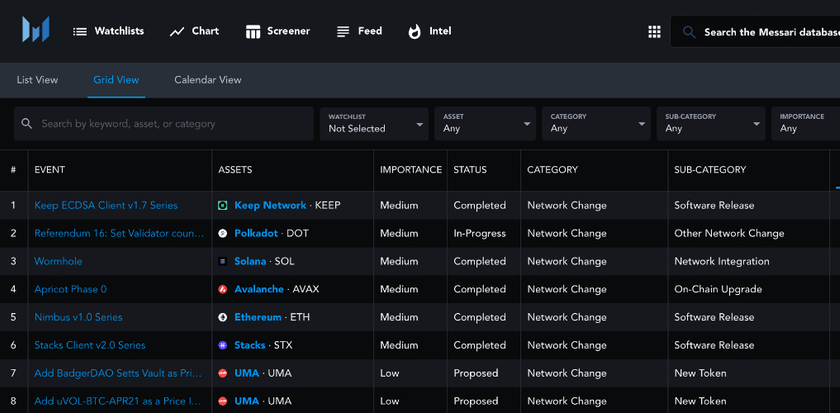Select the Grid View tab

coord(116,80)
